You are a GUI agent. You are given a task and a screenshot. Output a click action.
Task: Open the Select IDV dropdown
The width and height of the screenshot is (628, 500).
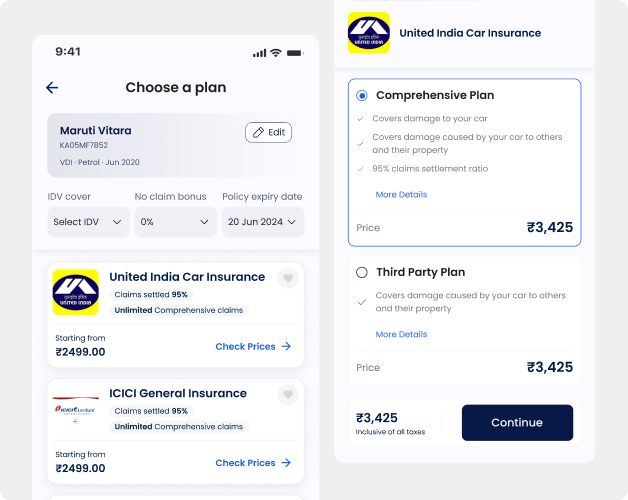88,221
